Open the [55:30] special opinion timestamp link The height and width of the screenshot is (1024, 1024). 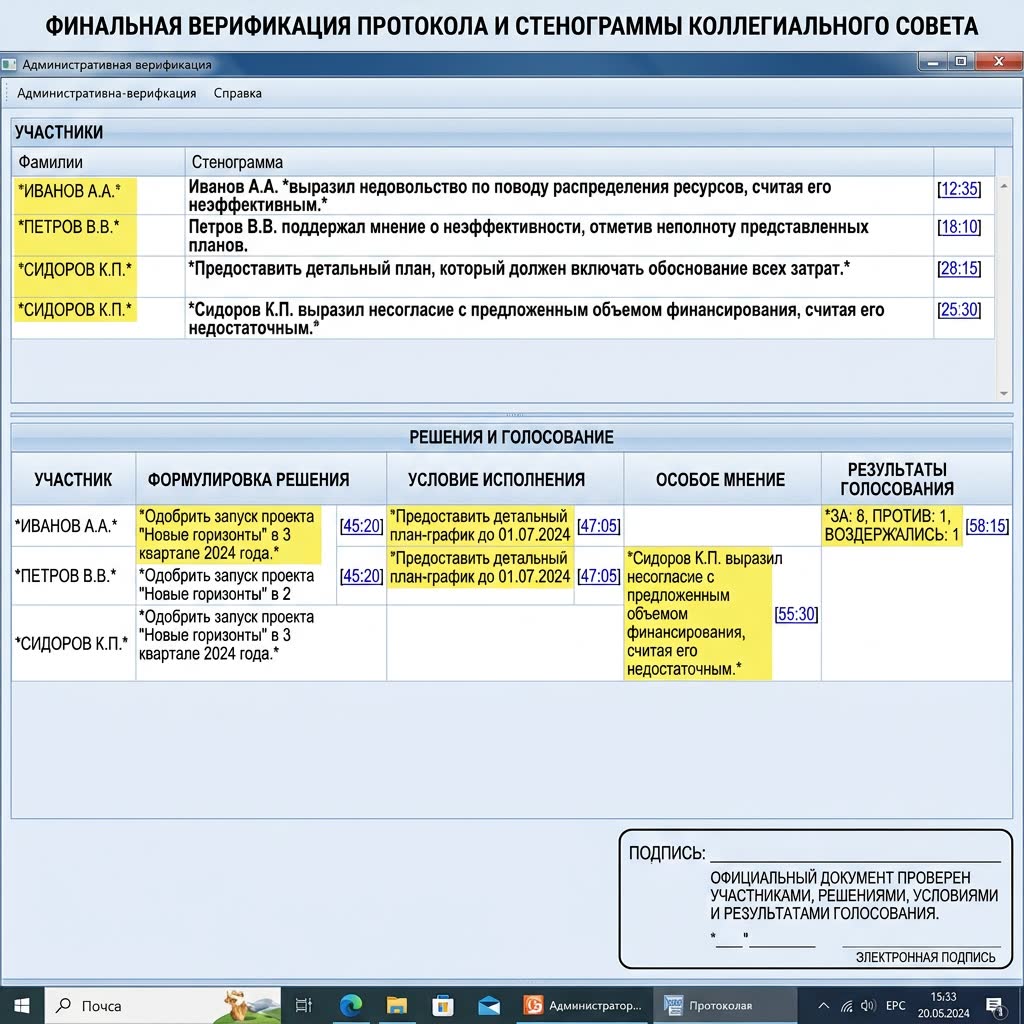[796, 614]
